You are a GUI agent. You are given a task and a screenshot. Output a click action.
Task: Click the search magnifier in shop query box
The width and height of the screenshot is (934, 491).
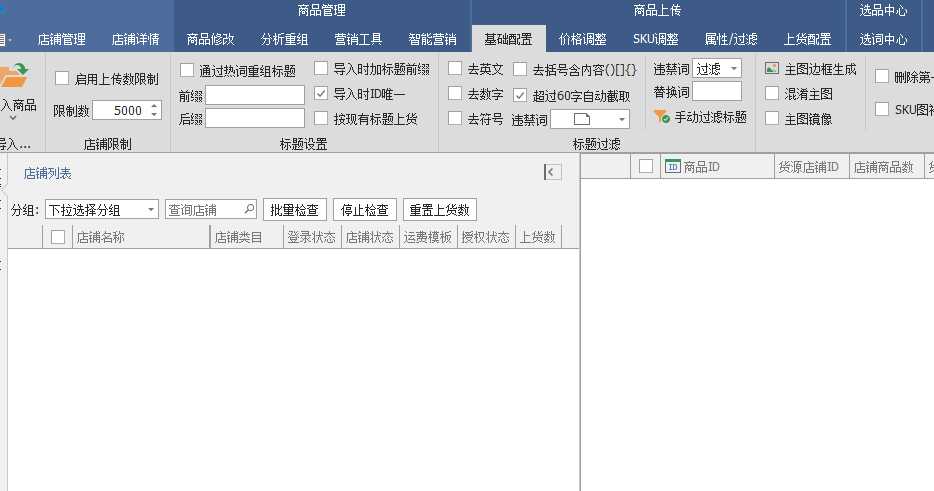249,210
